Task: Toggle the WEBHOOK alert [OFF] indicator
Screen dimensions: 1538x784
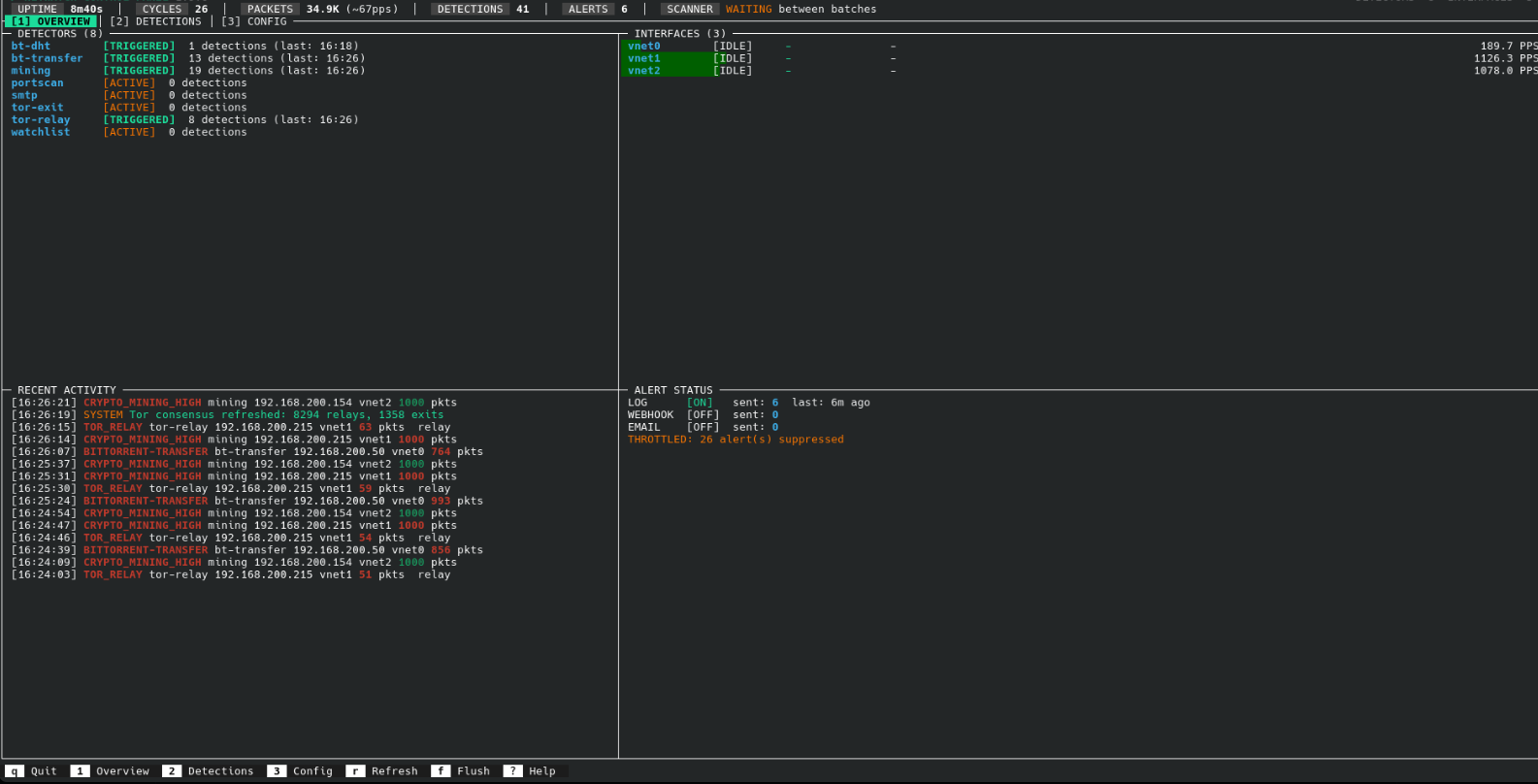Action: (x=703, y=415)
